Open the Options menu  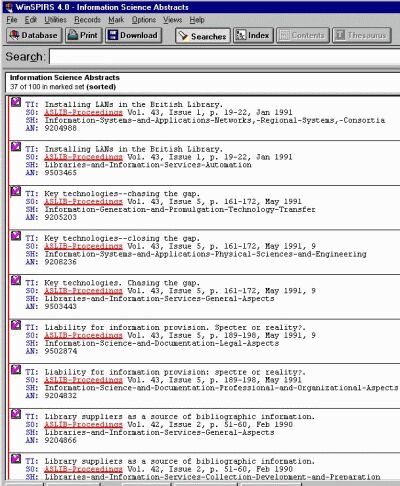pos(144,20)
